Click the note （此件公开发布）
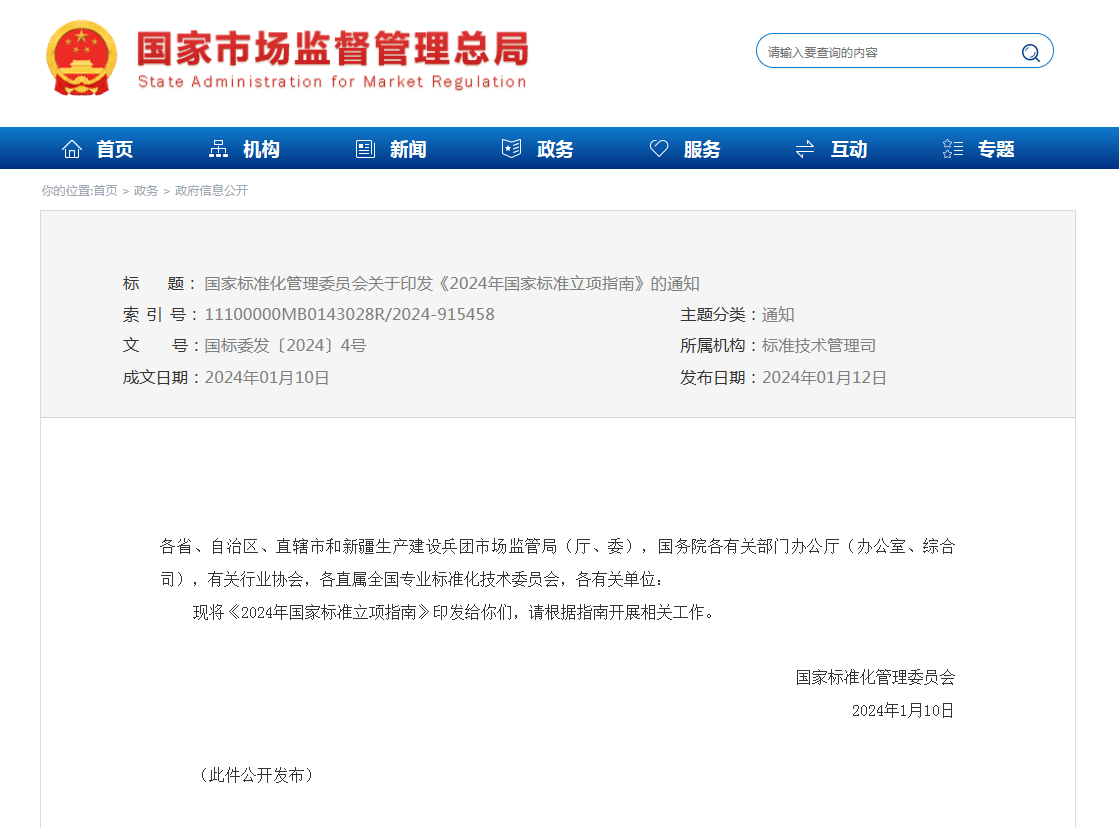This screenshot has width=1119, height=828. click(256, 775)
